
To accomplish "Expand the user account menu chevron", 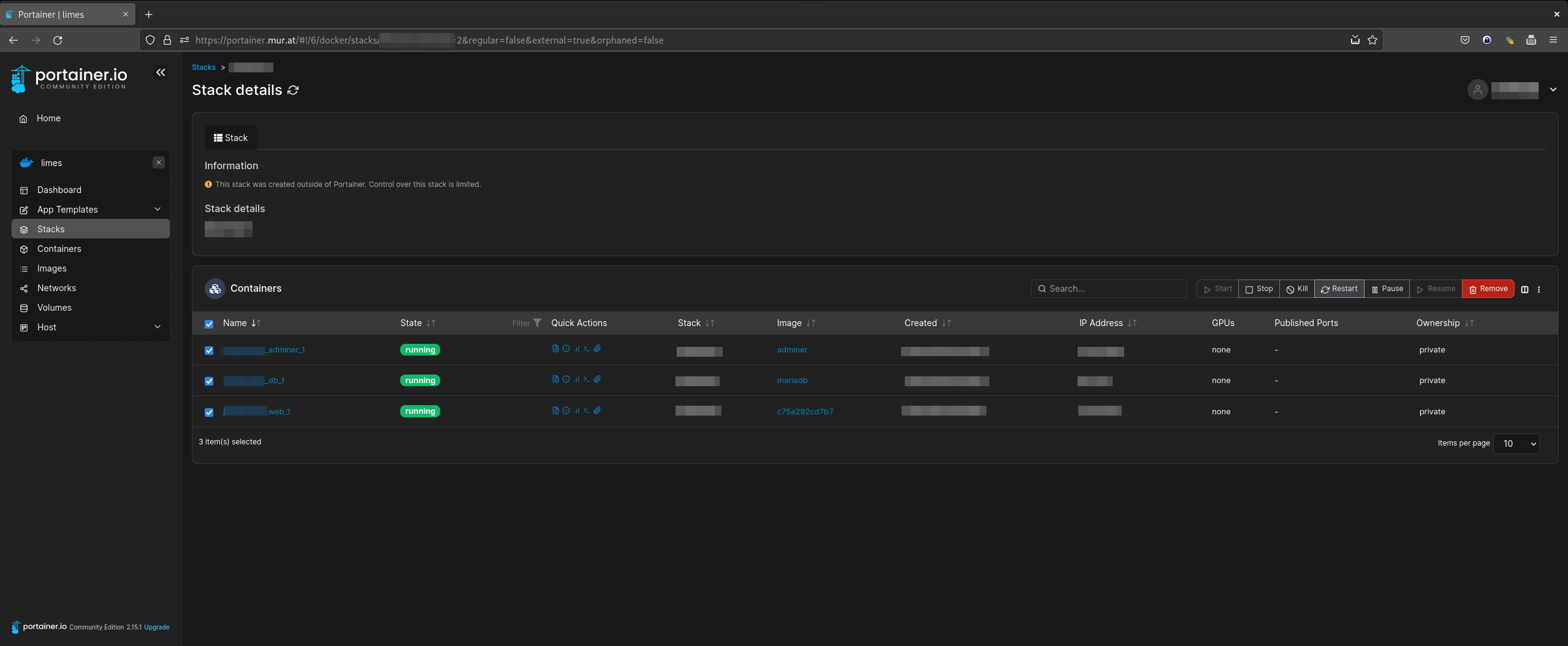I will [1553, 89].
